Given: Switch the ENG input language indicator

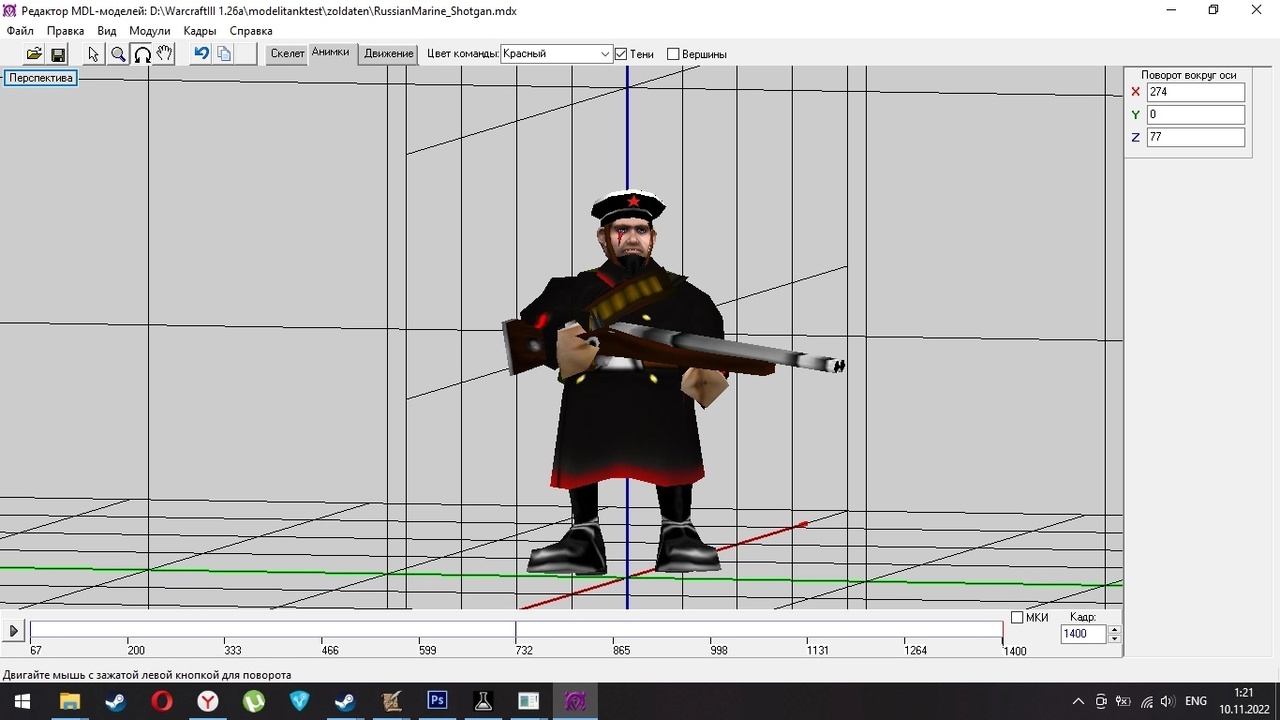Looking at the screenshot, I should pyautogui.click(x=1196, y=701).
